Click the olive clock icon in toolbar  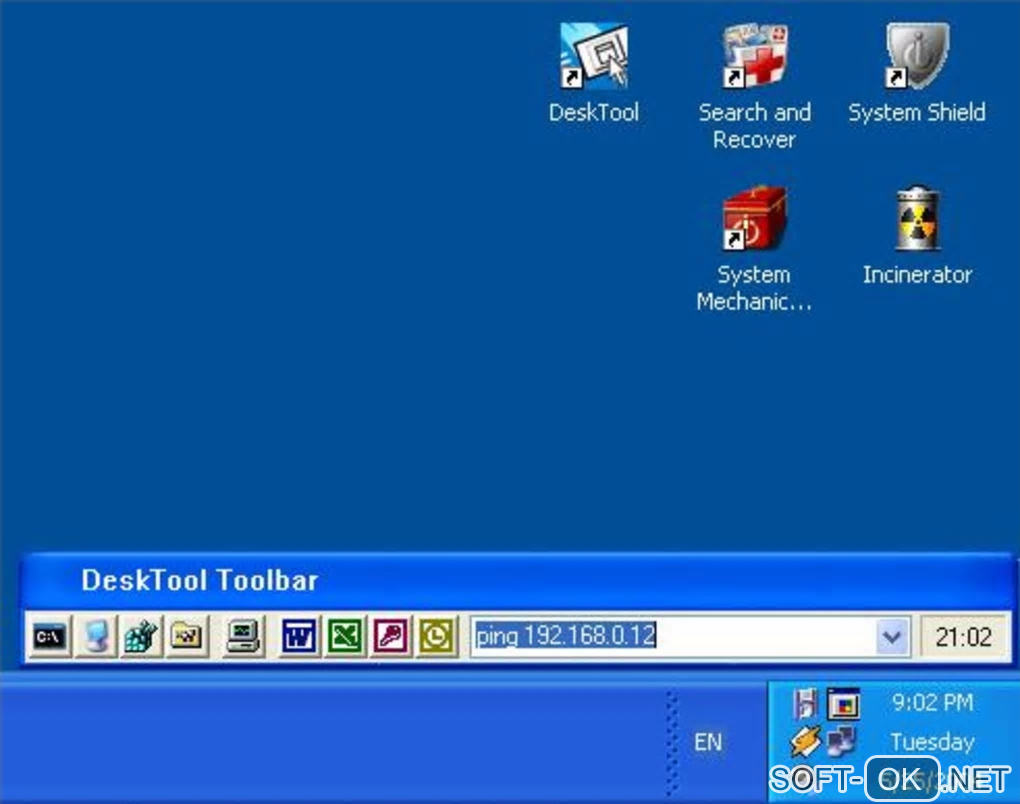coord(436,637)
